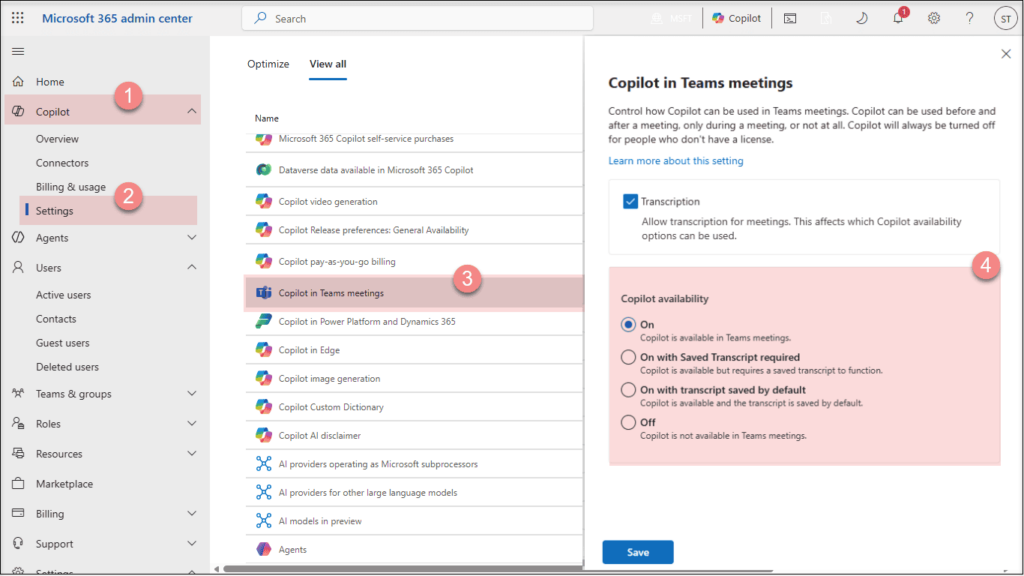Switch to the Optimize tab
The width and height of the screenshot is (1024, 576).
[x=268, y=64]
